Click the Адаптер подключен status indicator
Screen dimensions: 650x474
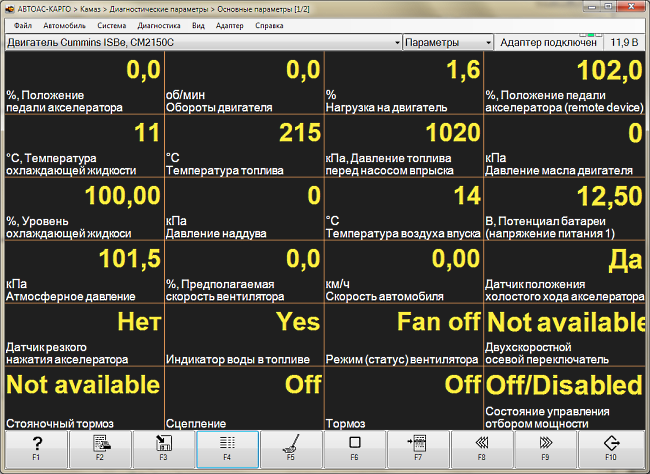(x=548, y=43)
